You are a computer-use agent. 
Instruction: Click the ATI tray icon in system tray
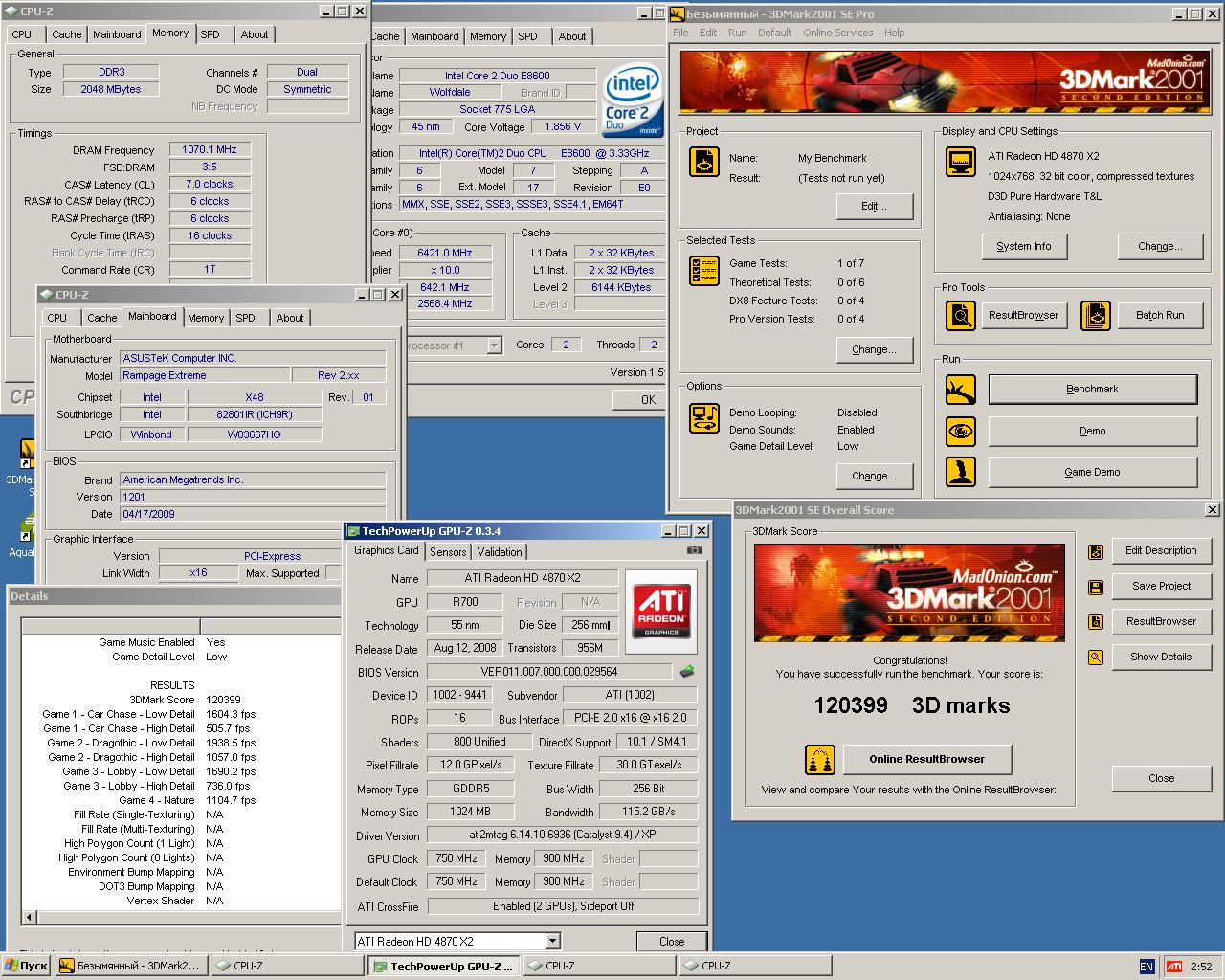tap(1174, 966)
